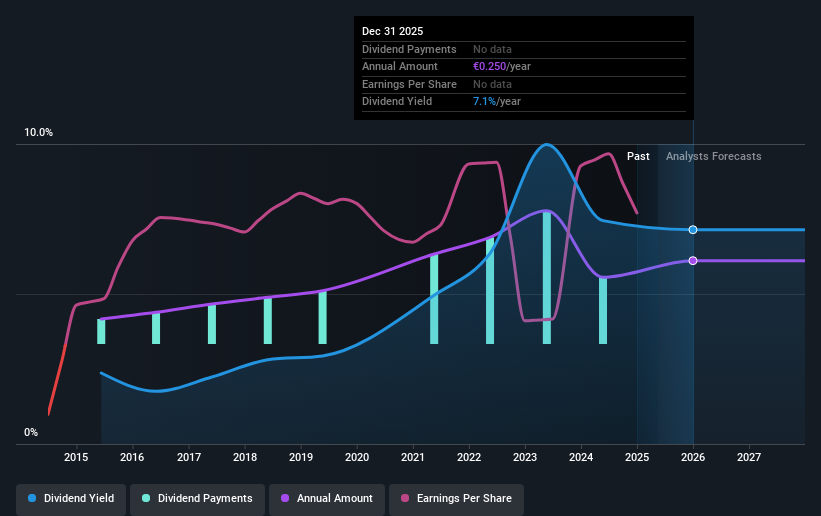Click the tooltip Dividend Payments row label
This screenshot has height=516, width=821.
409,49
